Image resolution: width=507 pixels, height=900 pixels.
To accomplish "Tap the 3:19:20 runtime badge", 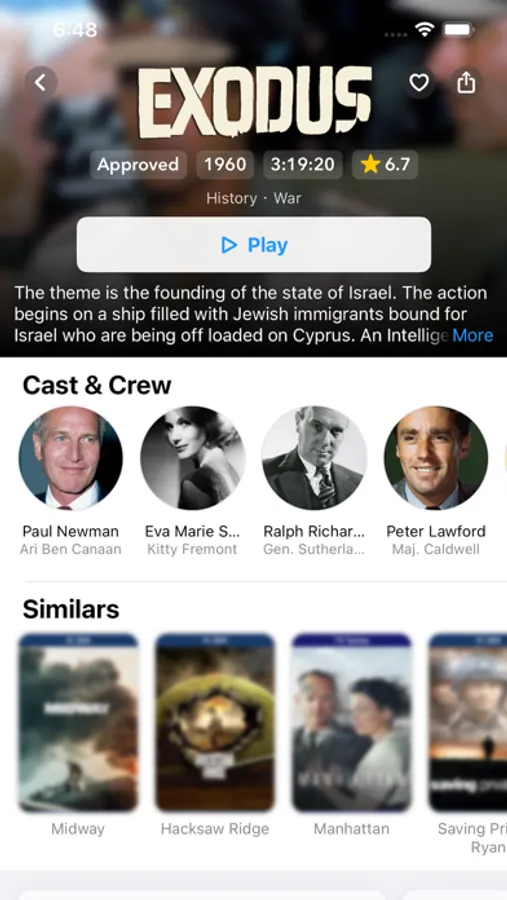I will (x=303, y=165).
